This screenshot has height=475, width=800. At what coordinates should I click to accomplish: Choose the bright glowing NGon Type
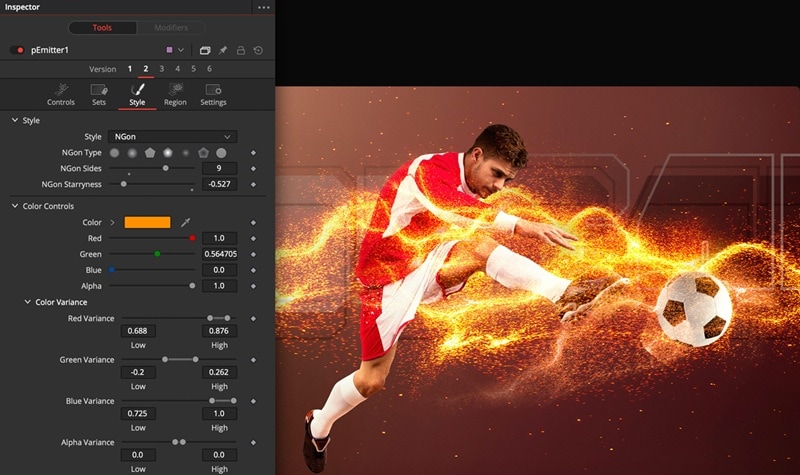[x=167, y=153]
